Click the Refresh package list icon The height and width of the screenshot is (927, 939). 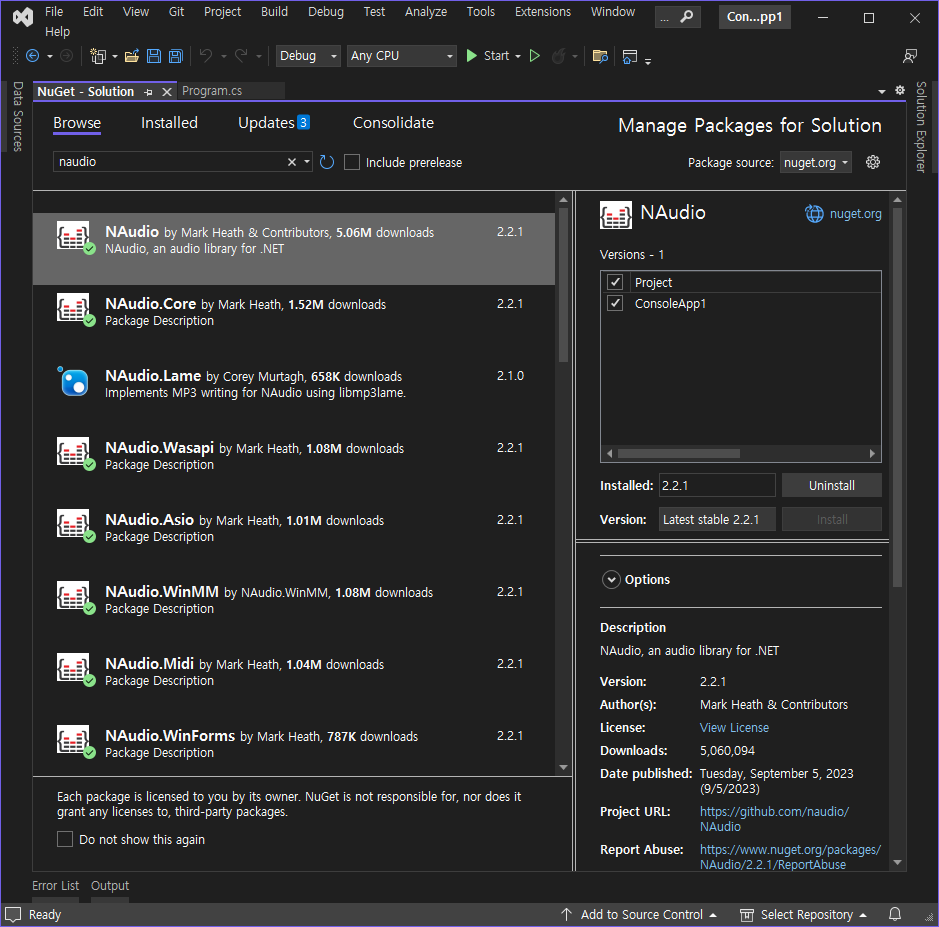[x=327, y=162]
